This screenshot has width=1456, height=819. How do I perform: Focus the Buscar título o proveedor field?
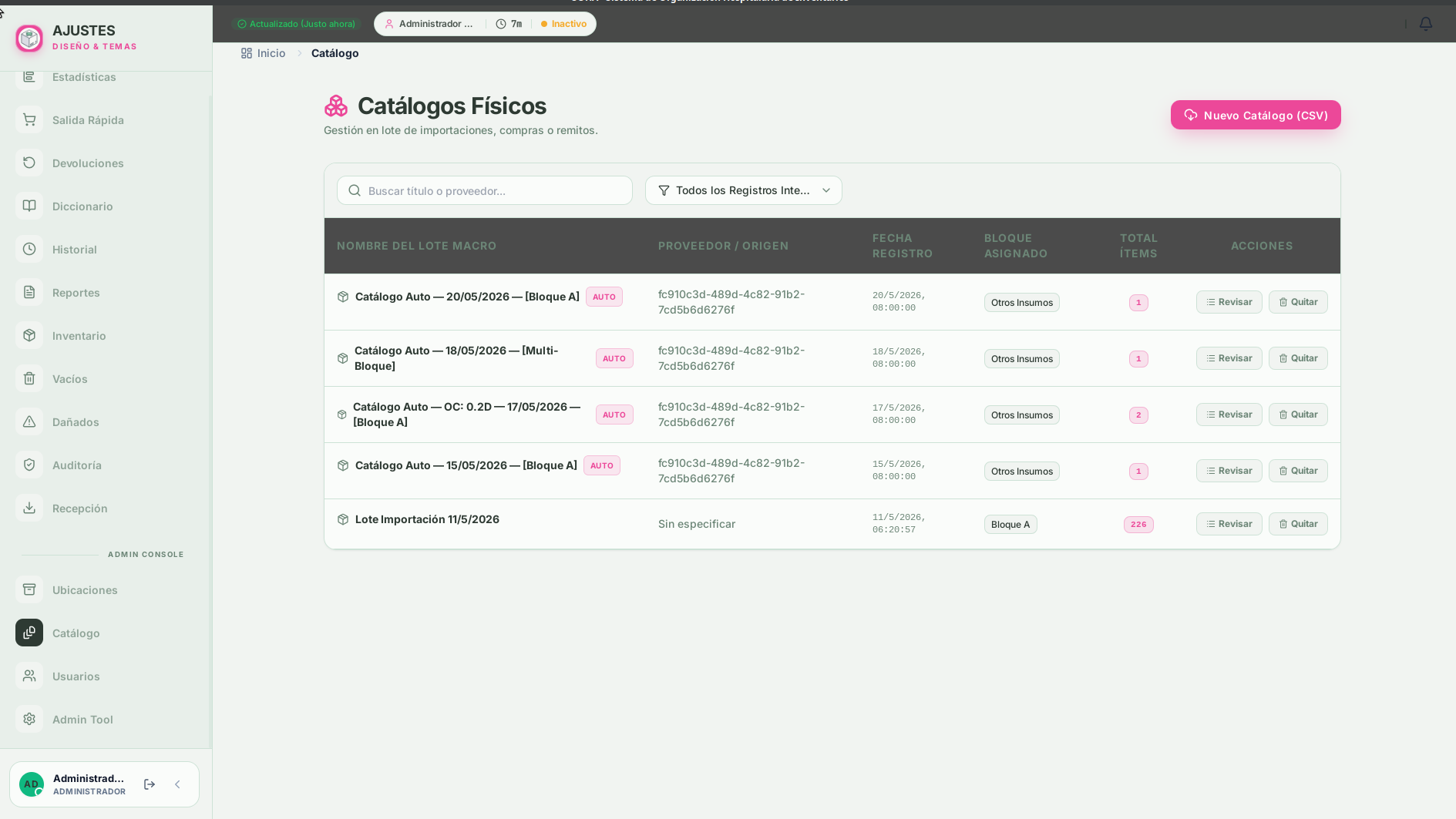[x=484, y=190]
